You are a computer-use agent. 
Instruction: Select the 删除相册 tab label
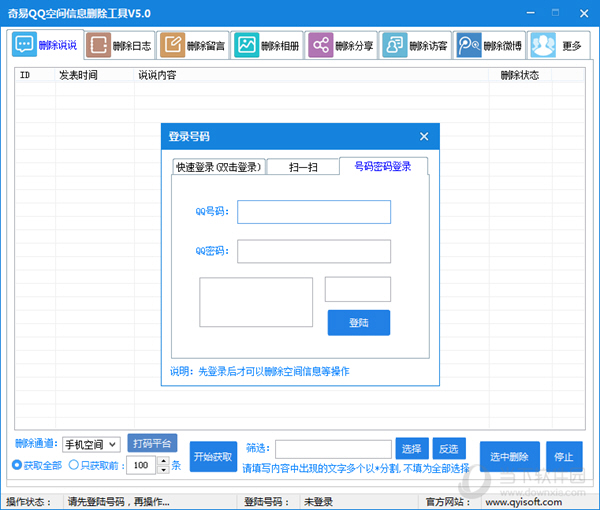tap(280, 46)
